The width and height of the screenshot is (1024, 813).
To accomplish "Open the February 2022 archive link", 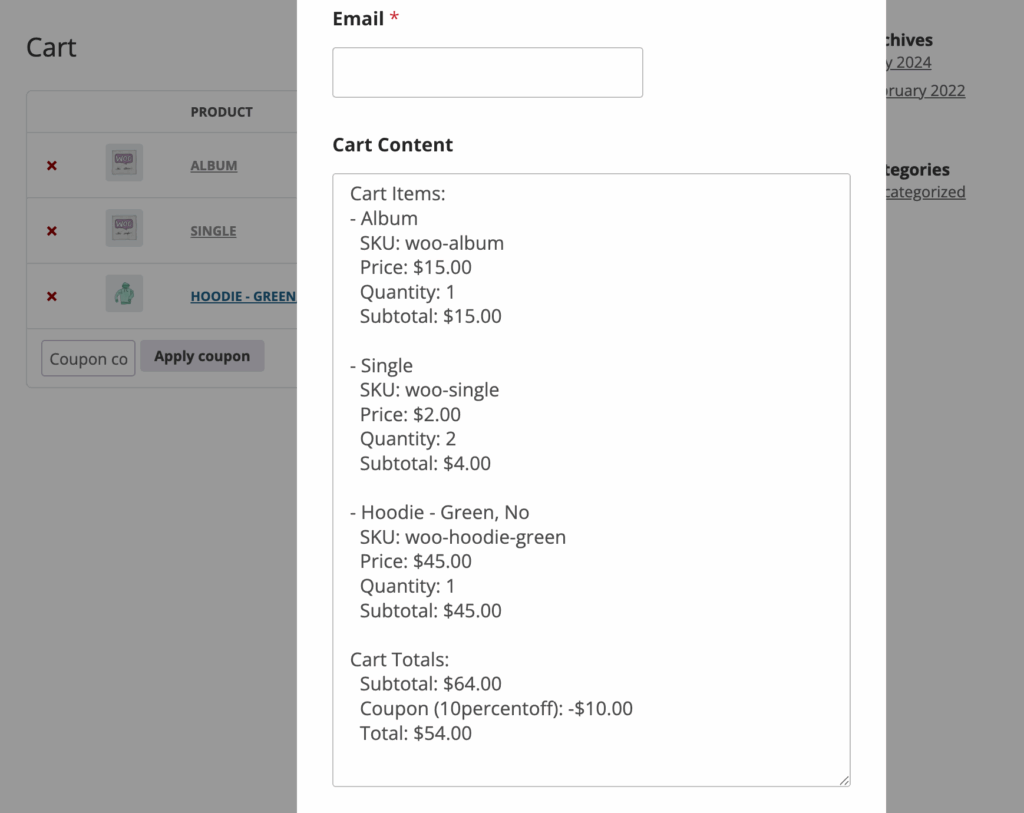I will 925,91.
